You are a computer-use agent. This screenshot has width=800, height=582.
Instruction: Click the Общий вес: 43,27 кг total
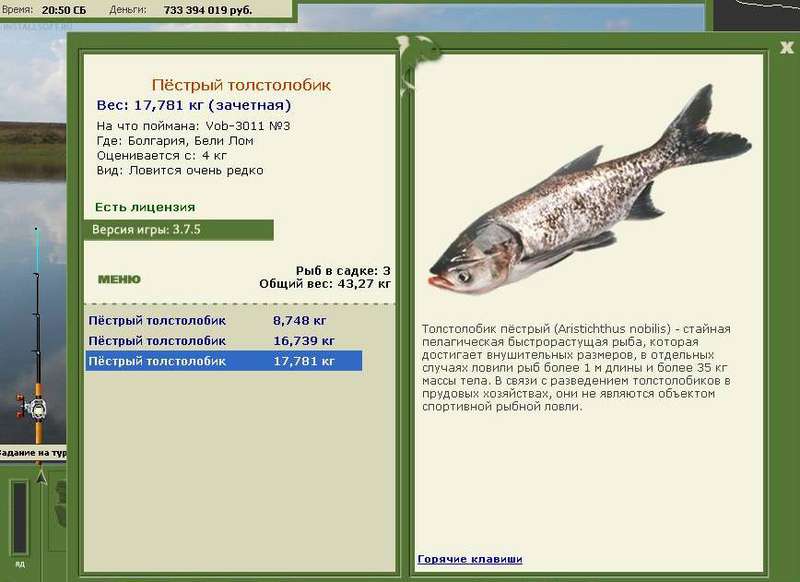coord(325,284)
